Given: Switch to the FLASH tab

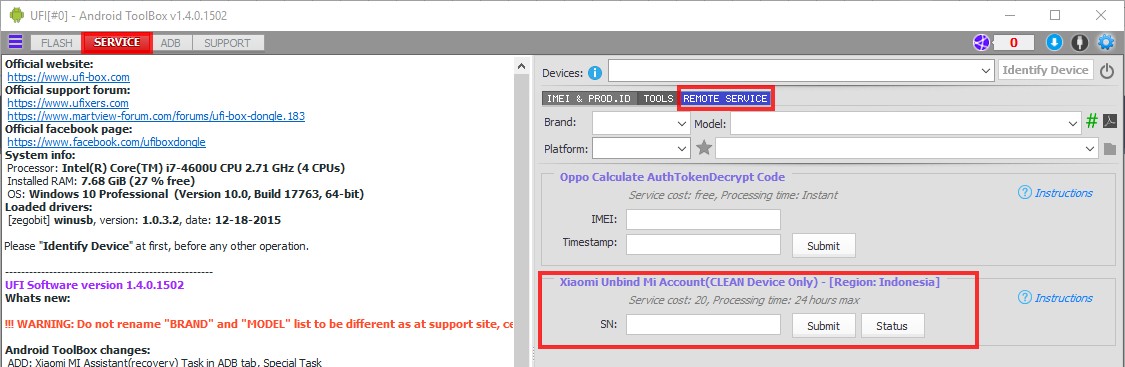Looking at the screenshot, I should tap(56, 43).
